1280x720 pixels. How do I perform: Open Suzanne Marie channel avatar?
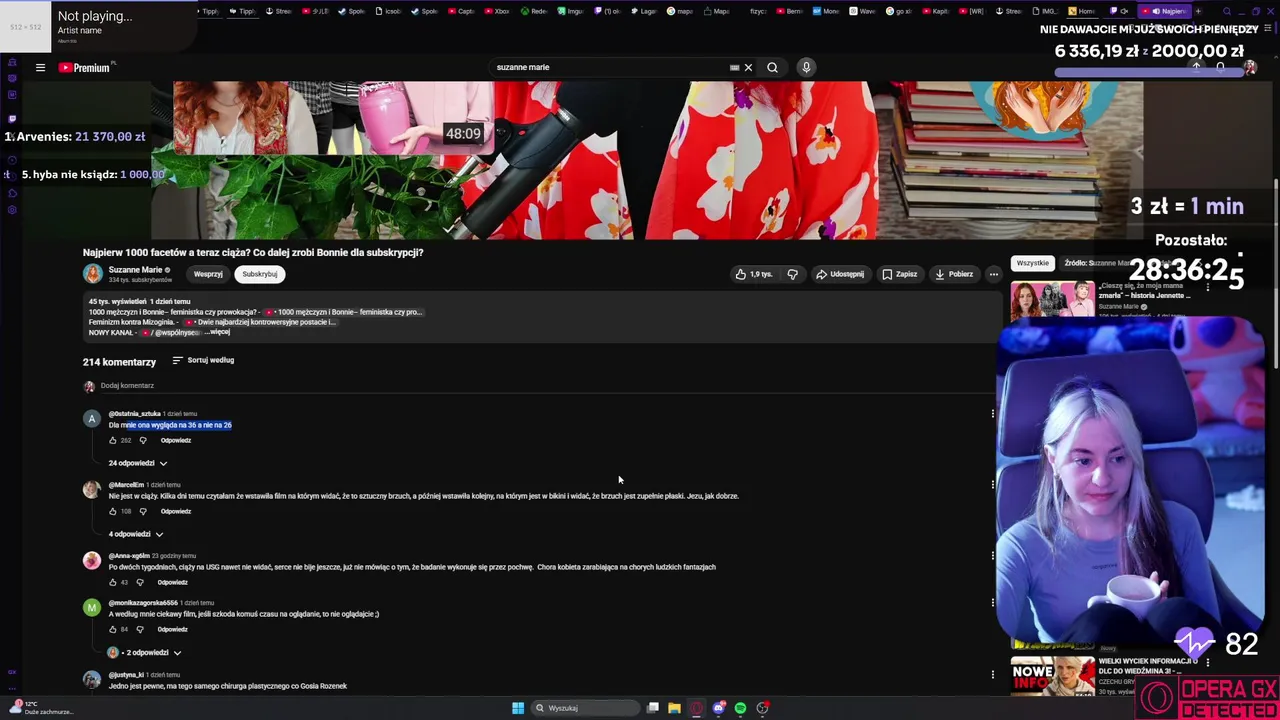(93, 274)
